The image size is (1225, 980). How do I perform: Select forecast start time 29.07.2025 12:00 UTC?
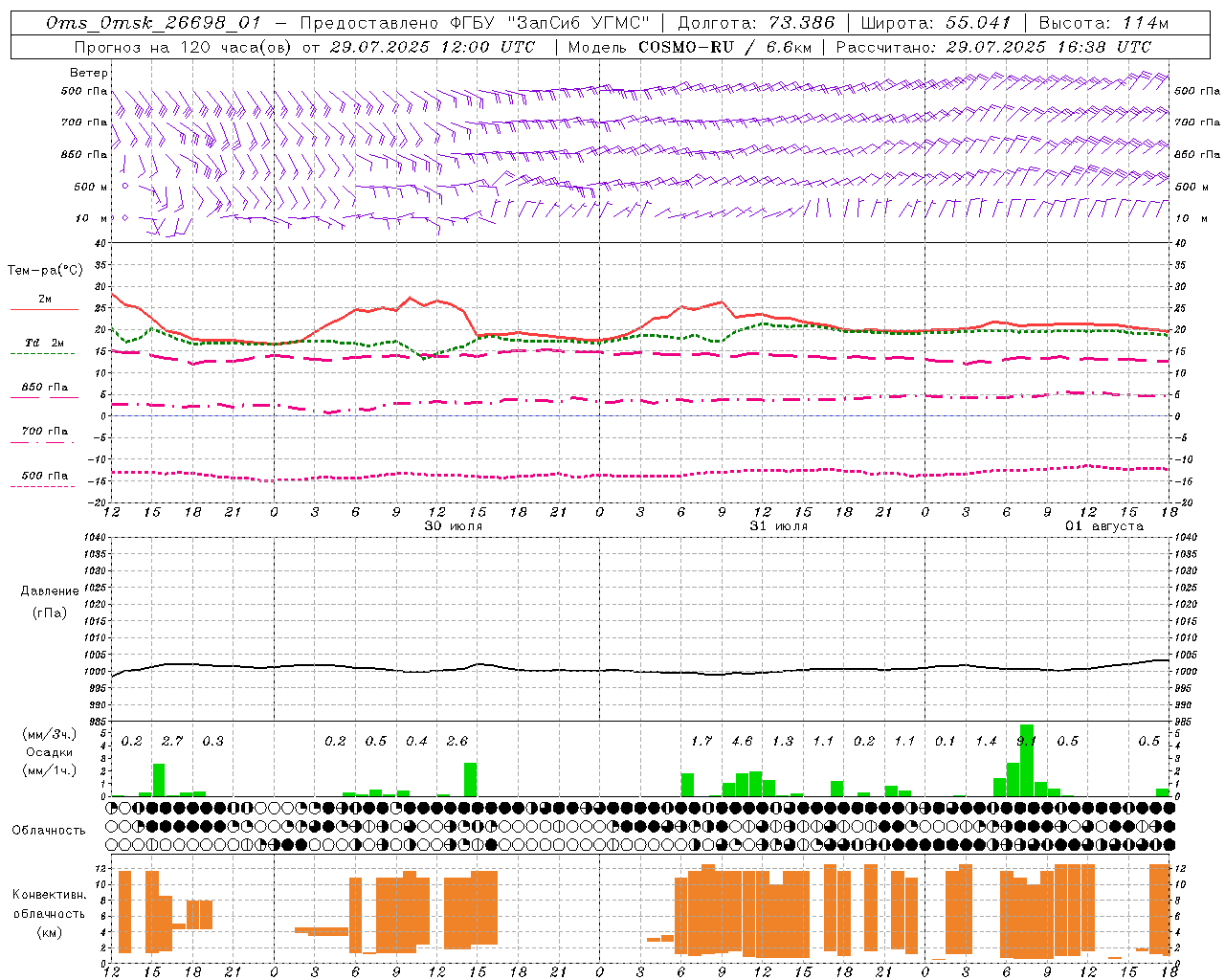(433, 46)
